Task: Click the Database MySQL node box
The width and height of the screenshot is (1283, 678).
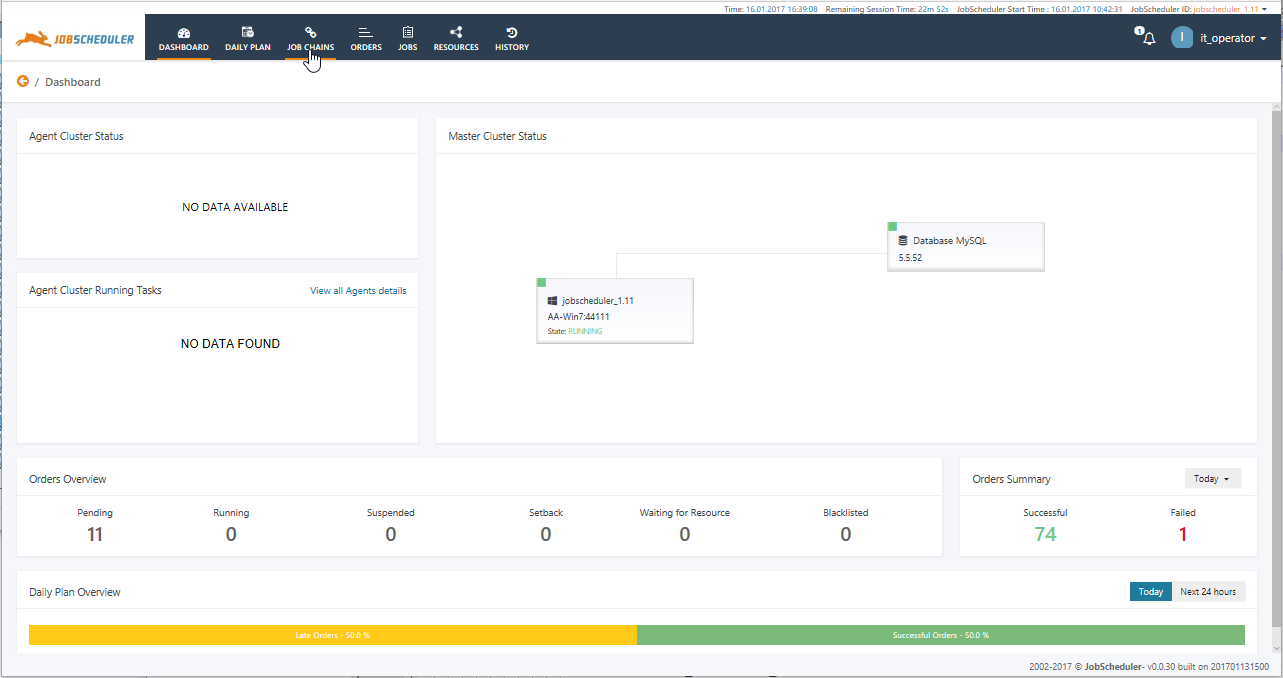Action: pos(966,246)
